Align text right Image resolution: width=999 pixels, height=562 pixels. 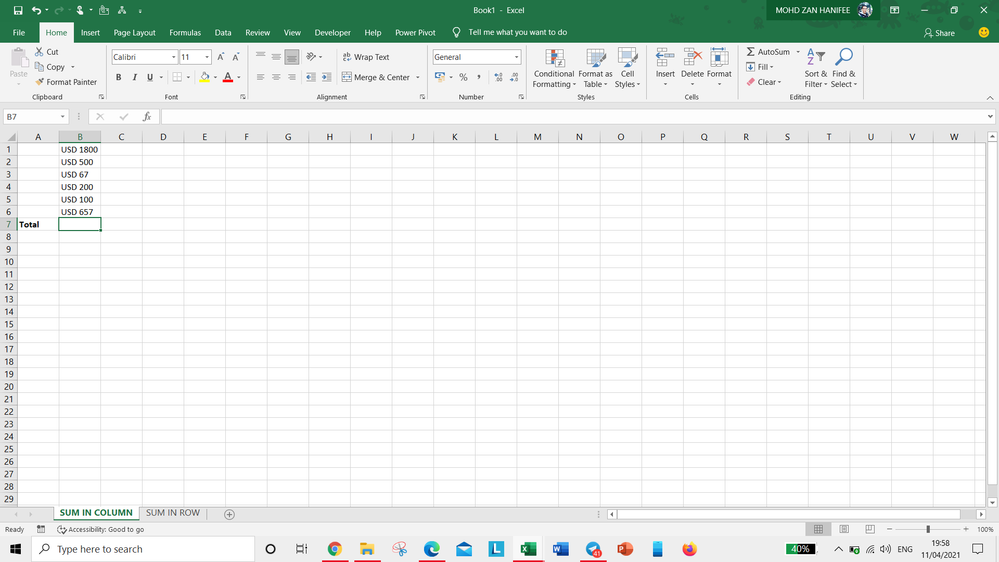(291, 77)
